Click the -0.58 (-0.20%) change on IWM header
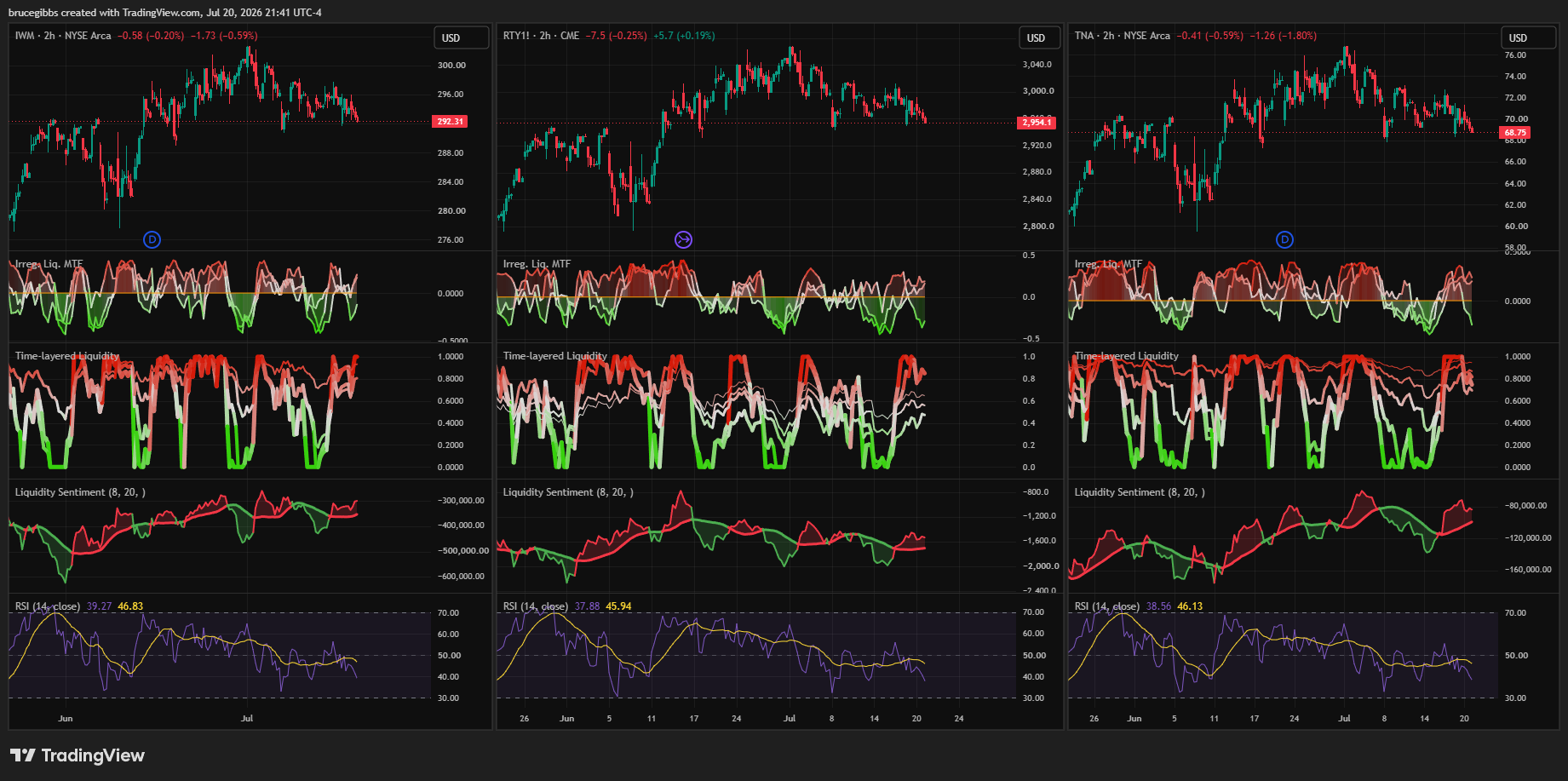 tap(151, 36)
